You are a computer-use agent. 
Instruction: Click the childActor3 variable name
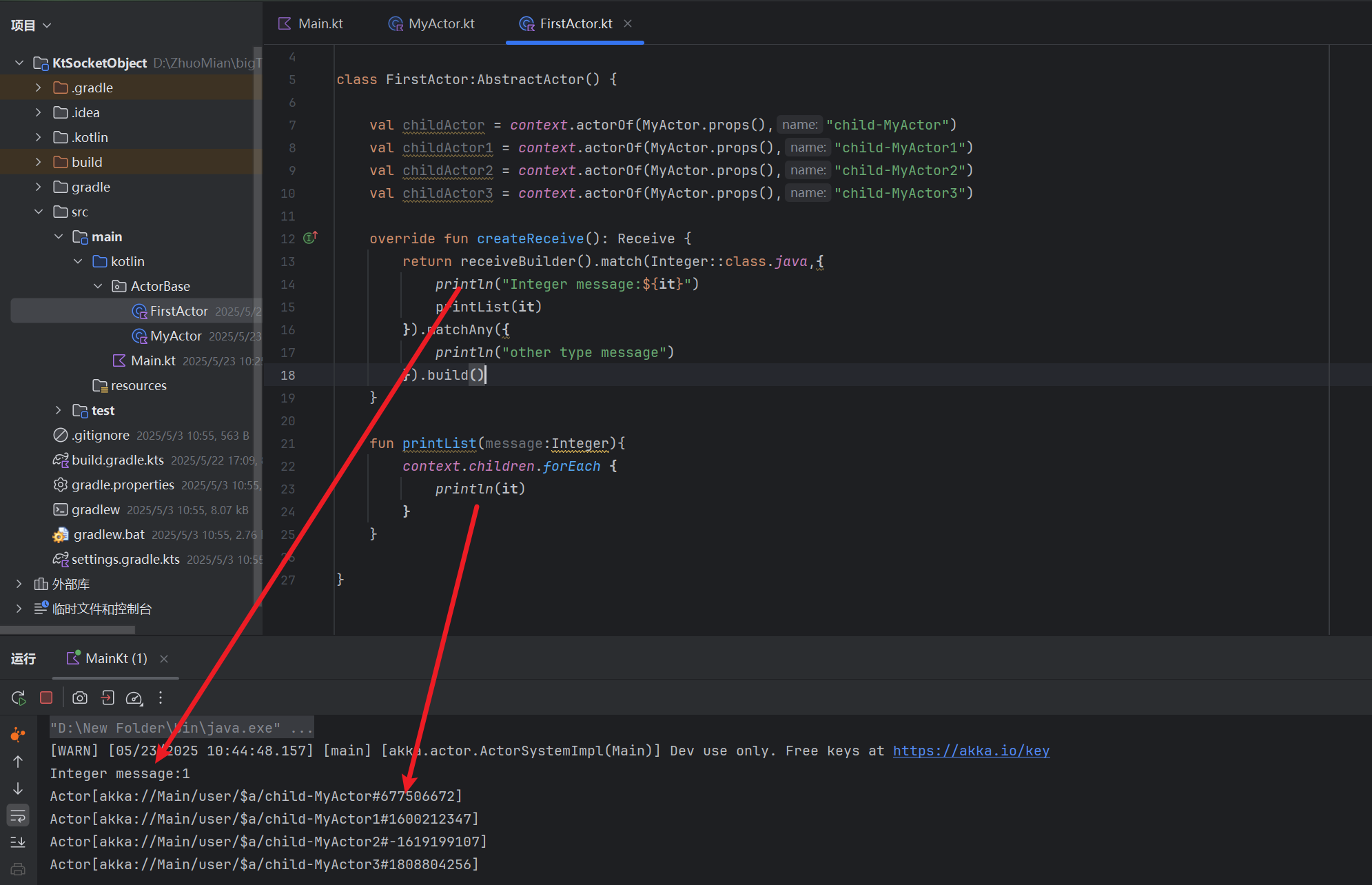pyautogui.click(x=448, y=193)
